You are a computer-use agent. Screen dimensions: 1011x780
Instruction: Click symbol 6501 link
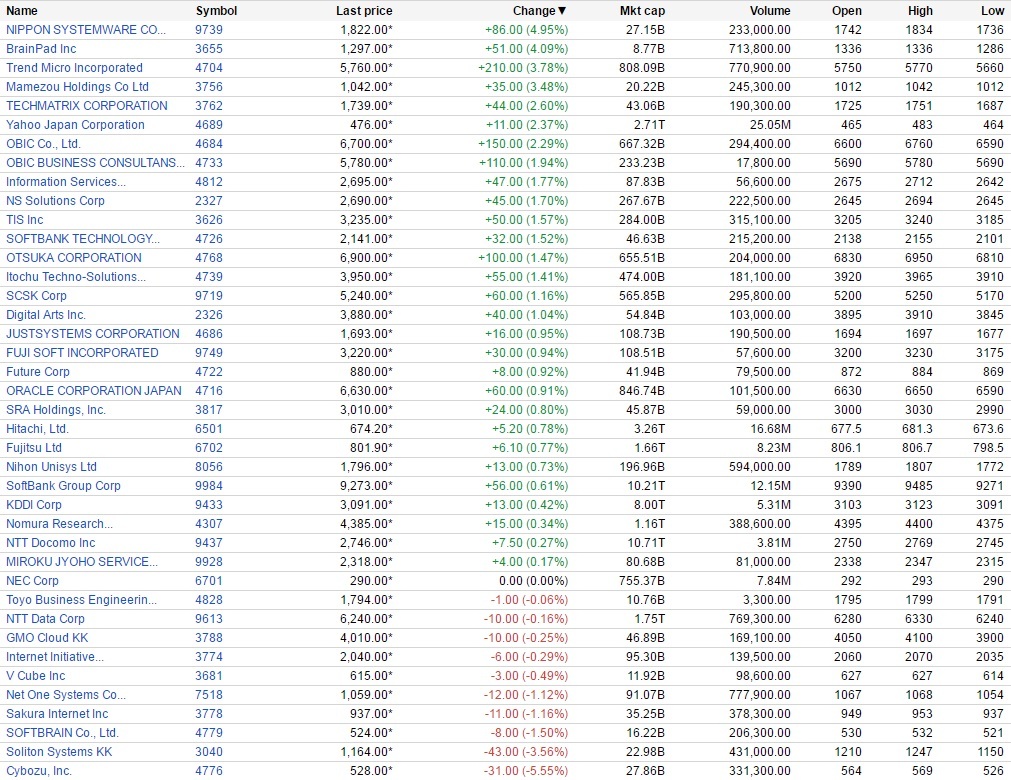[x=209, y=429]
